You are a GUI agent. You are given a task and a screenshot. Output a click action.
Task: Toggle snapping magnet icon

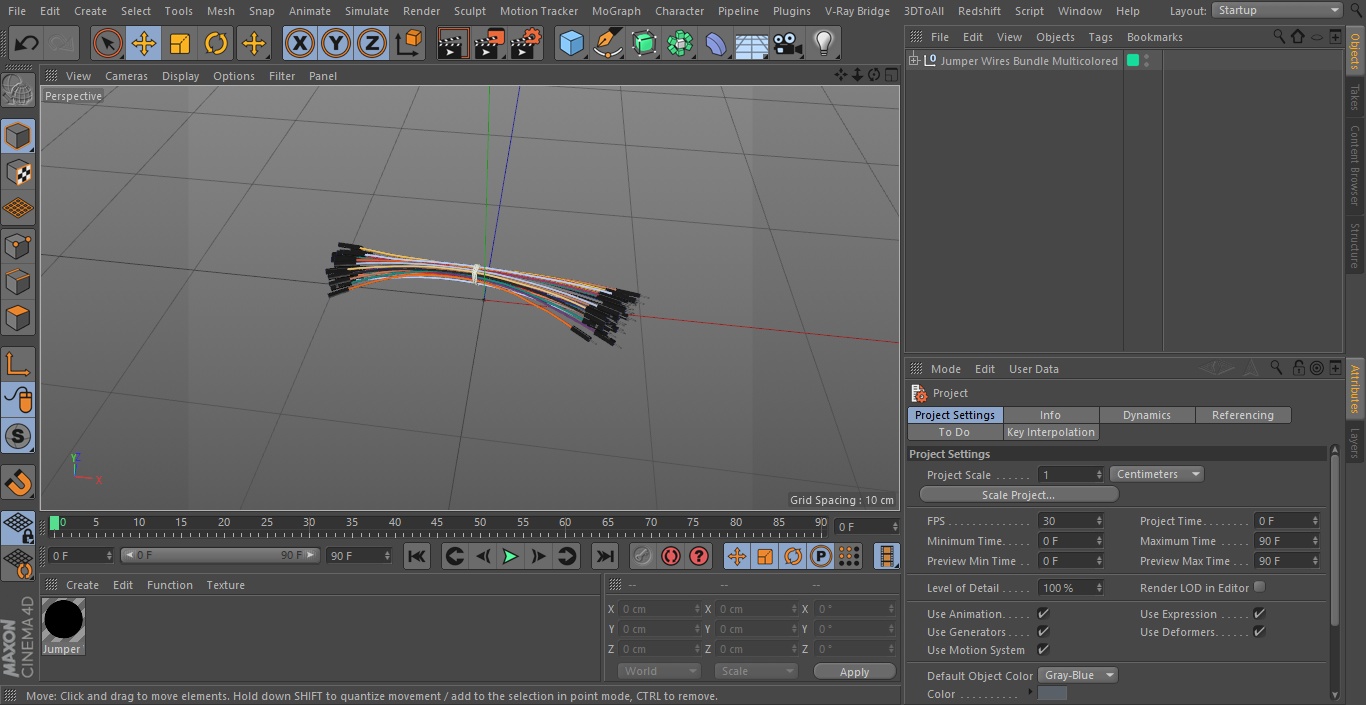pyautogui.click(x=18, y=483)
